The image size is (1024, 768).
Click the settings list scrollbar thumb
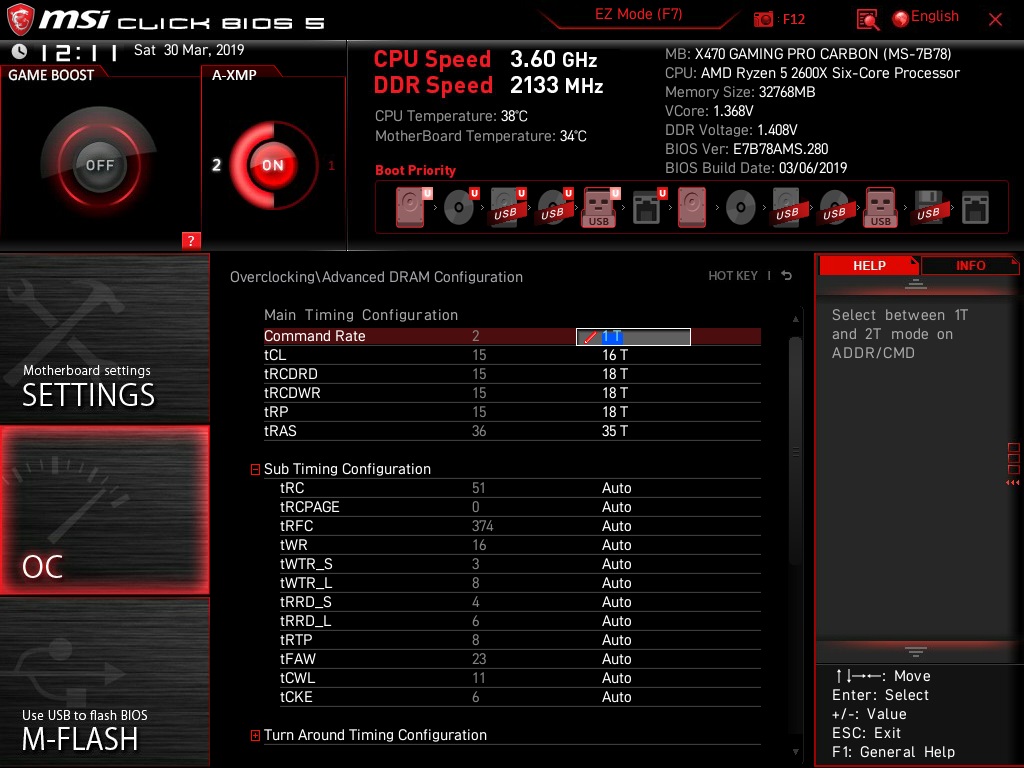(795, 451)
